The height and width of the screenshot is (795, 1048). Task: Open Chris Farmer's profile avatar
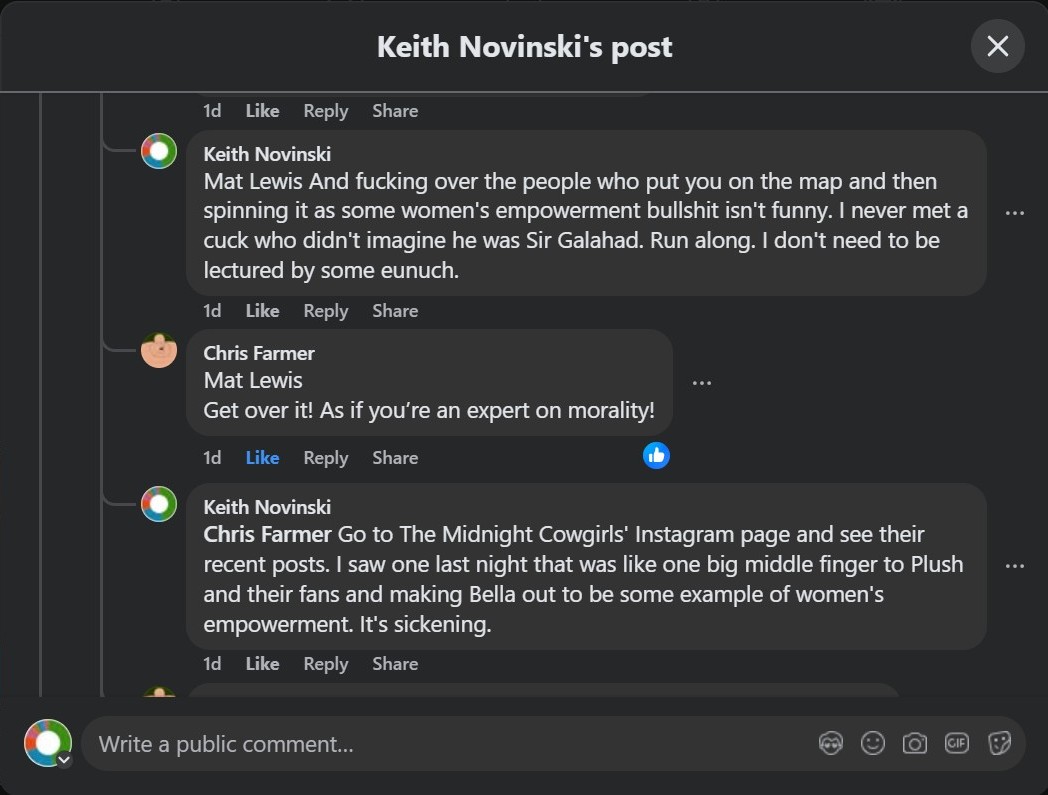click(159, 350)
